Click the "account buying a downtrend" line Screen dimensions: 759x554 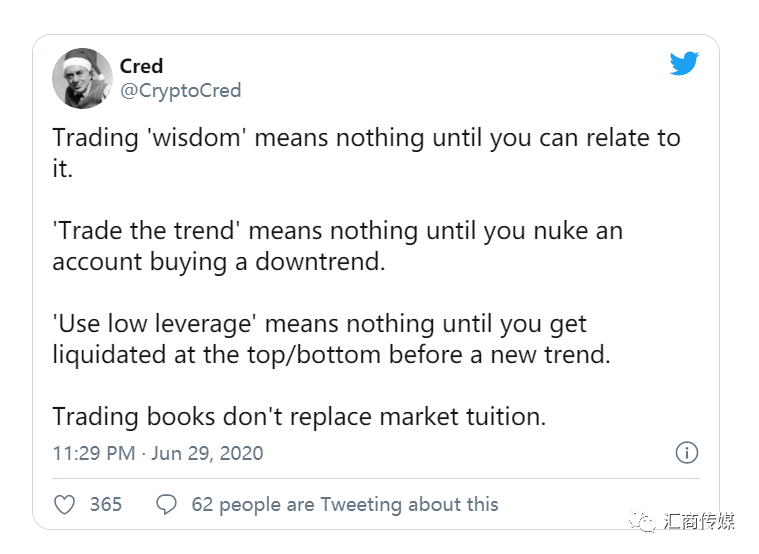click(219, 262)
